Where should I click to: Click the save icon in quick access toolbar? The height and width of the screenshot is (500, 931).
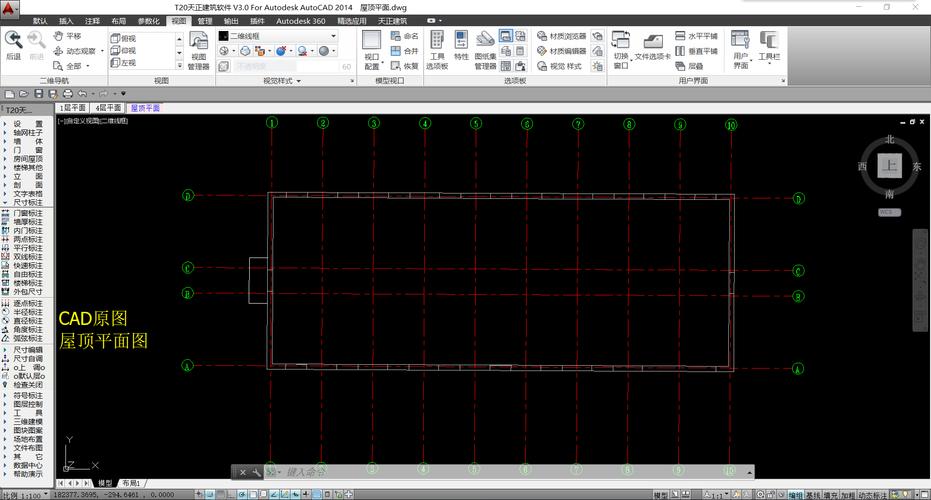[39, 94]
